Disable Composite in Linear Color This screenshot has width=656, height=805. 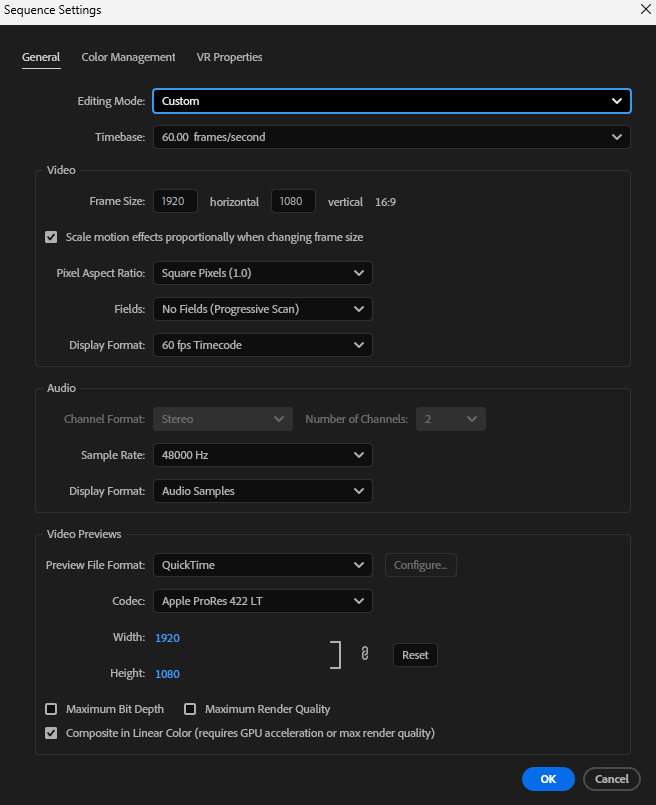coord(51,732)
